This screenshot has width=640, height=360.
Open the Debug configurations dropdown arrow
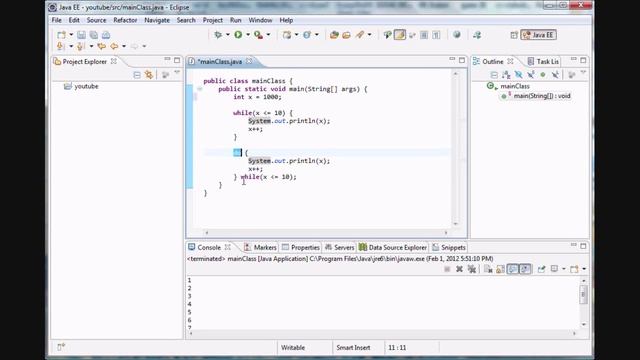coord(228,35)
